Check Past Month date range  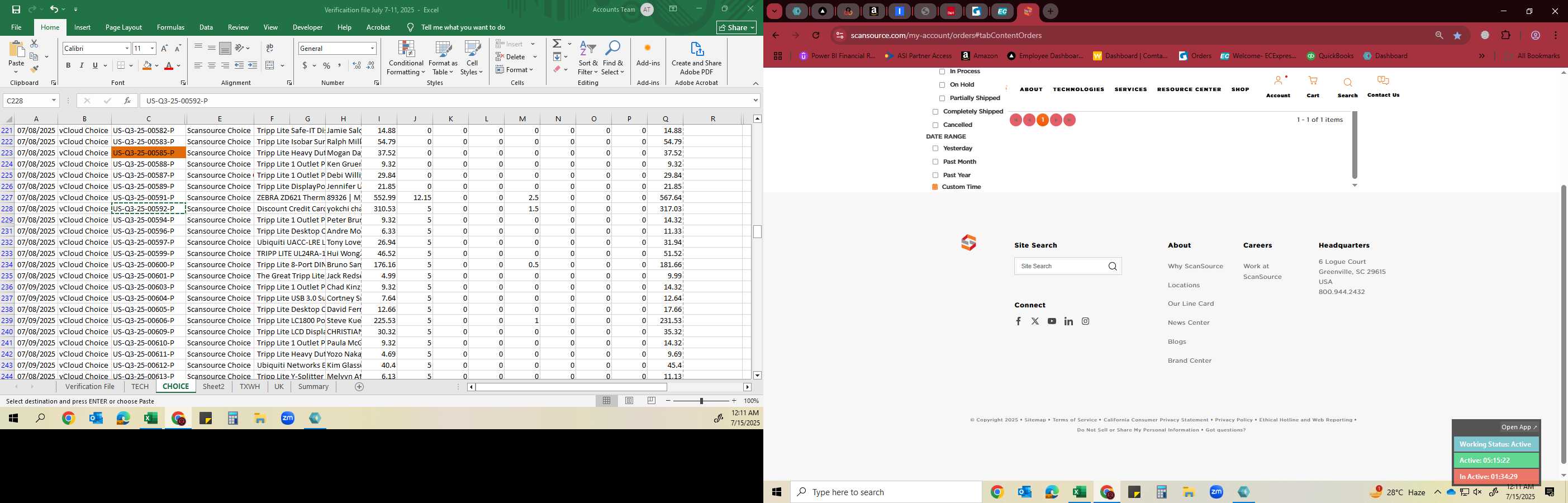click(x=935, y=162)
